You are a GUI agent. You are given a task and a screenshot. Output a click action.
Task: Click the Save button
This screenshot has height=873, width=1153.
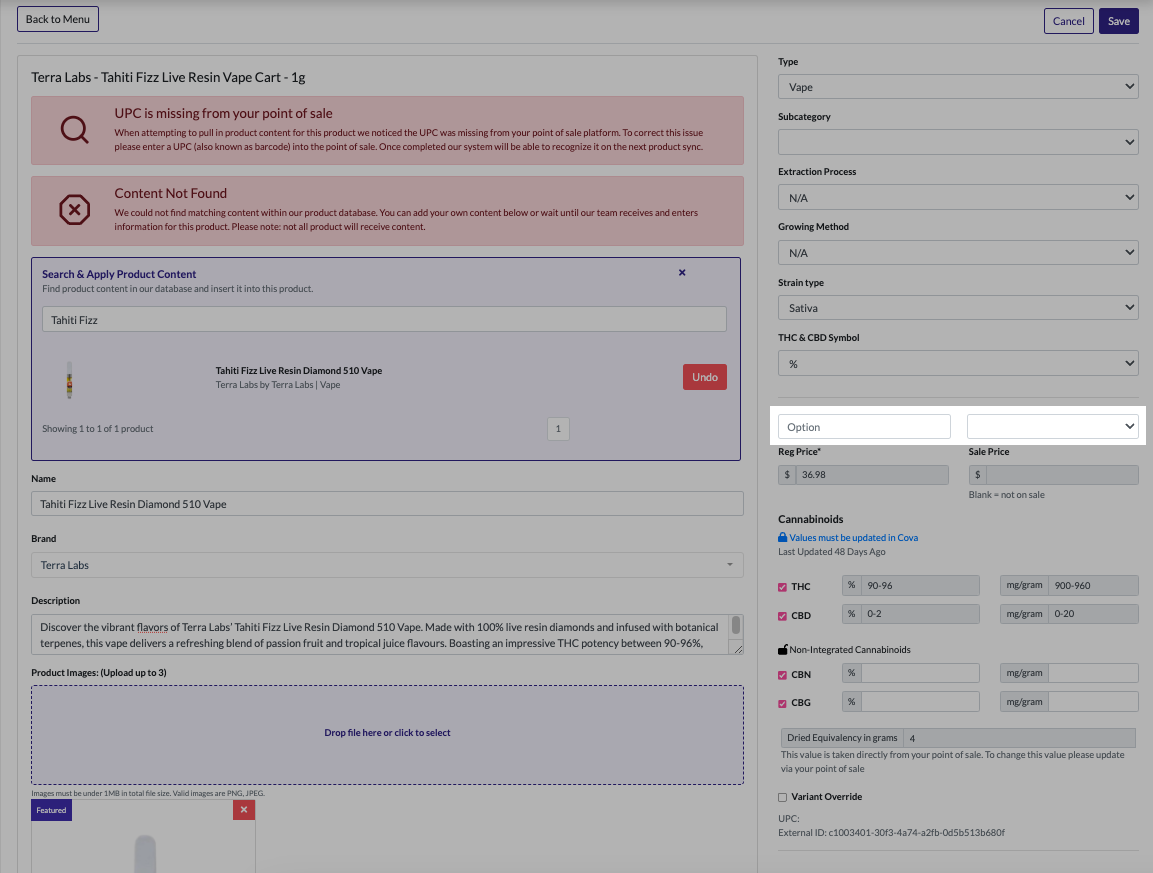[1118, 21]
